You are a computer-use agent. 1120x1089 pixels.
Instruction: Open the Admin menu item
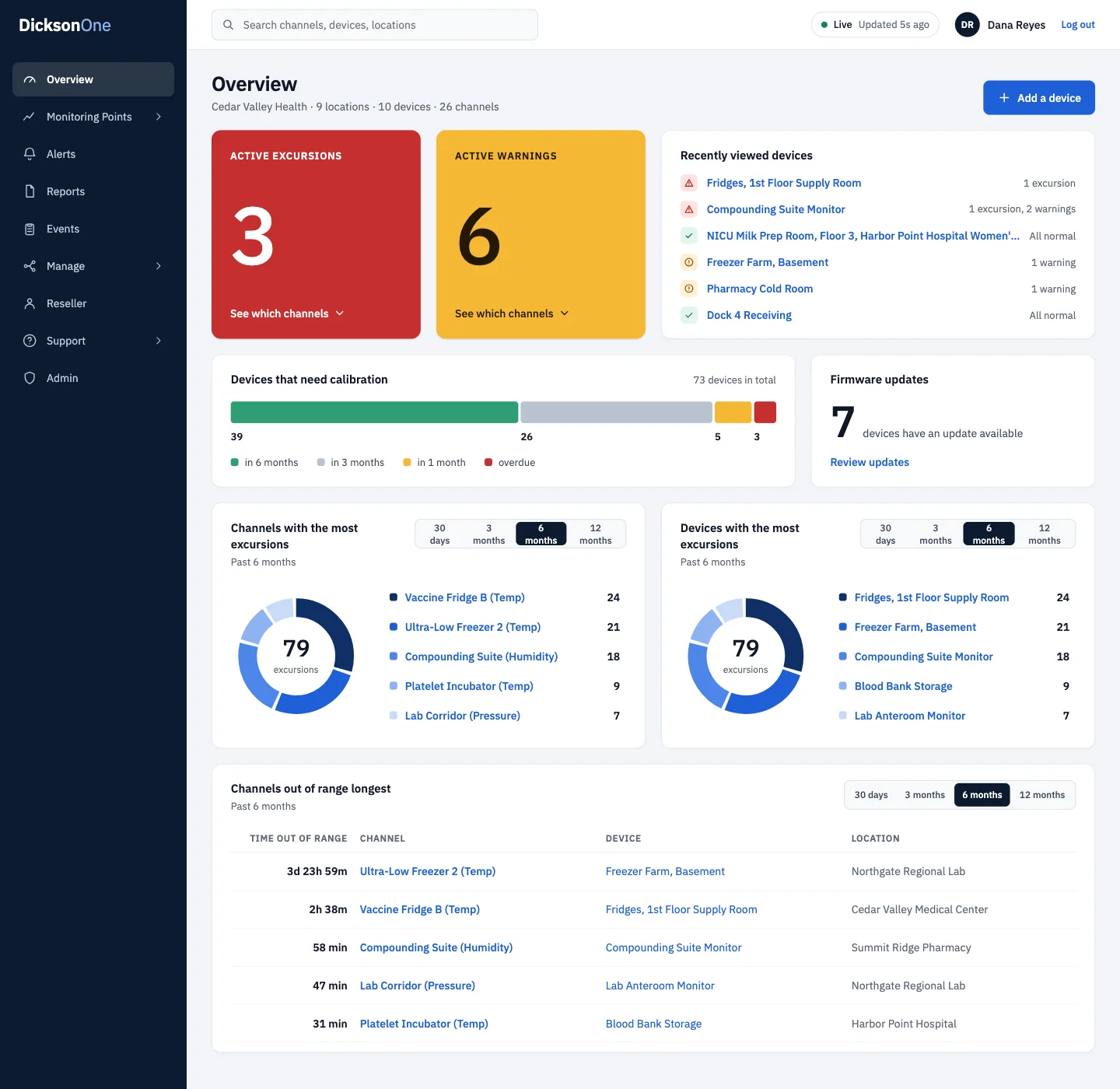pos(93,378)
